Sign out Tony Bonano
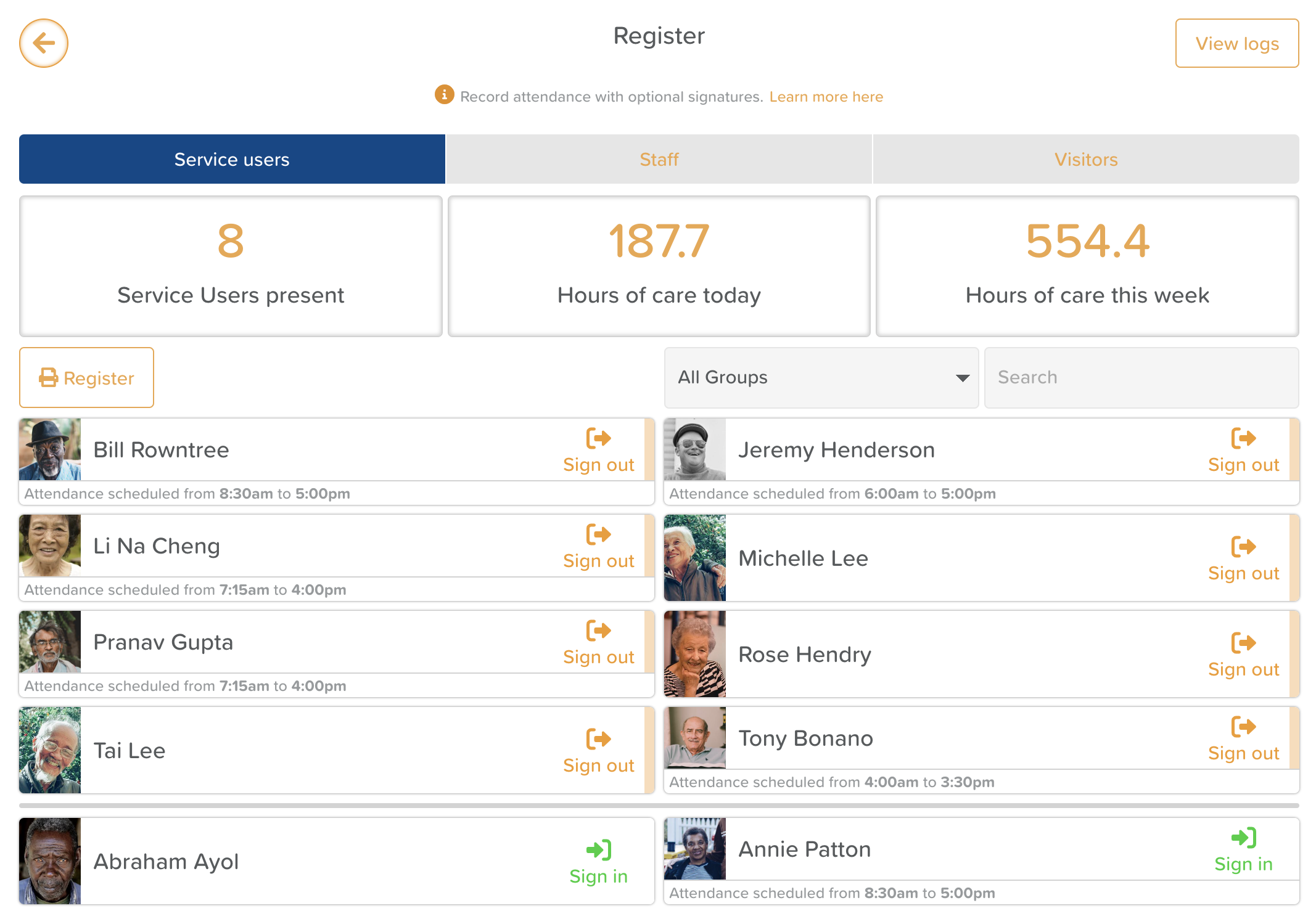 (x=1243, y=739)
